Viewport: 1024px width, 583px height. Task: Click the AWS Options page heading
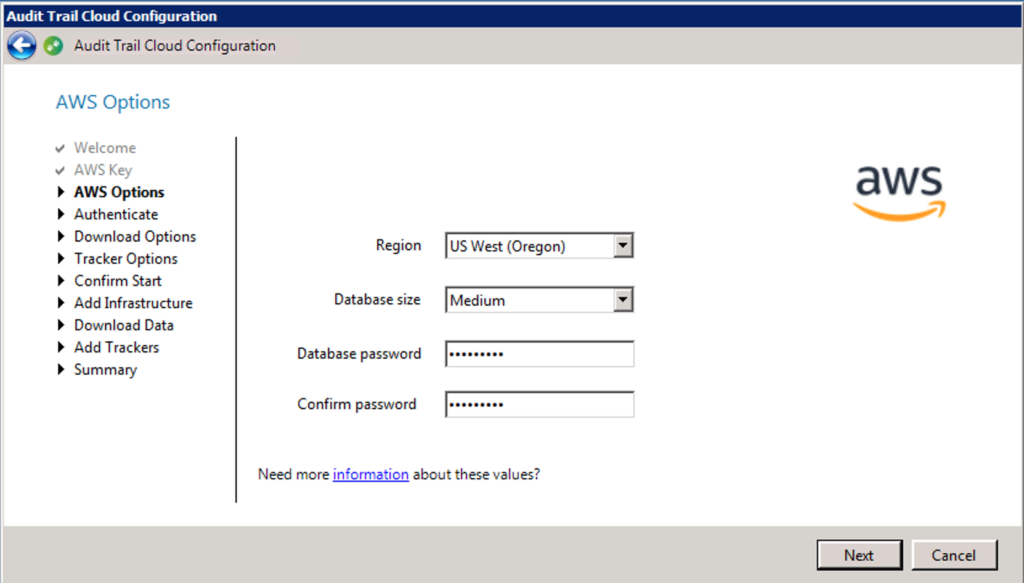point(113,102)
